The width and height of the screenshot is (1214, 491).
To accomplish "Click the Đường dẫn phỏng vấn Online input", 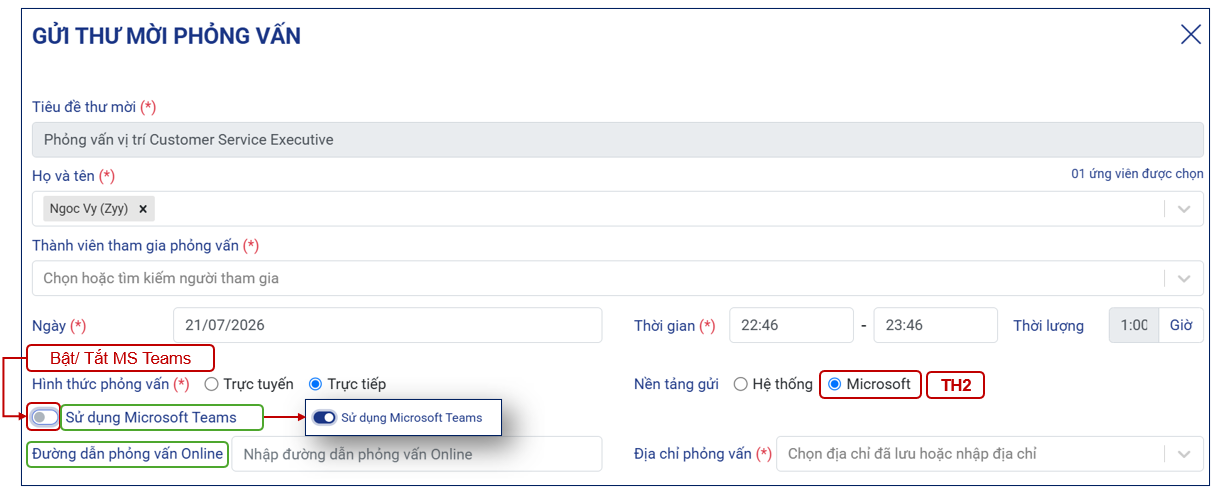I will (417, 454).
